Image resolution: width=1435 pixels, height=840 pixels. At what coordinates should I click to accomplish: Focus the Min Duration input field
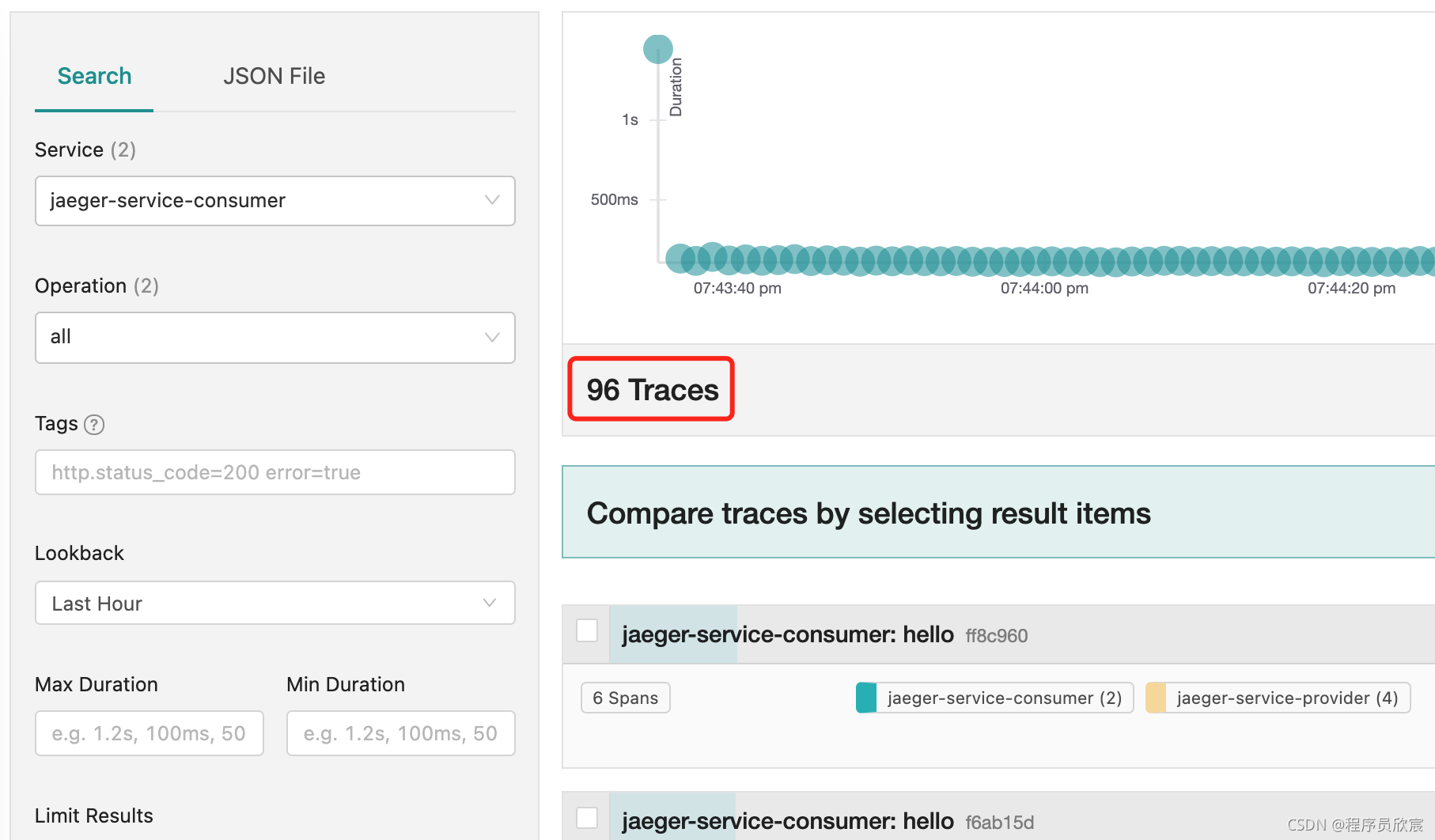(x=401, y=733)
